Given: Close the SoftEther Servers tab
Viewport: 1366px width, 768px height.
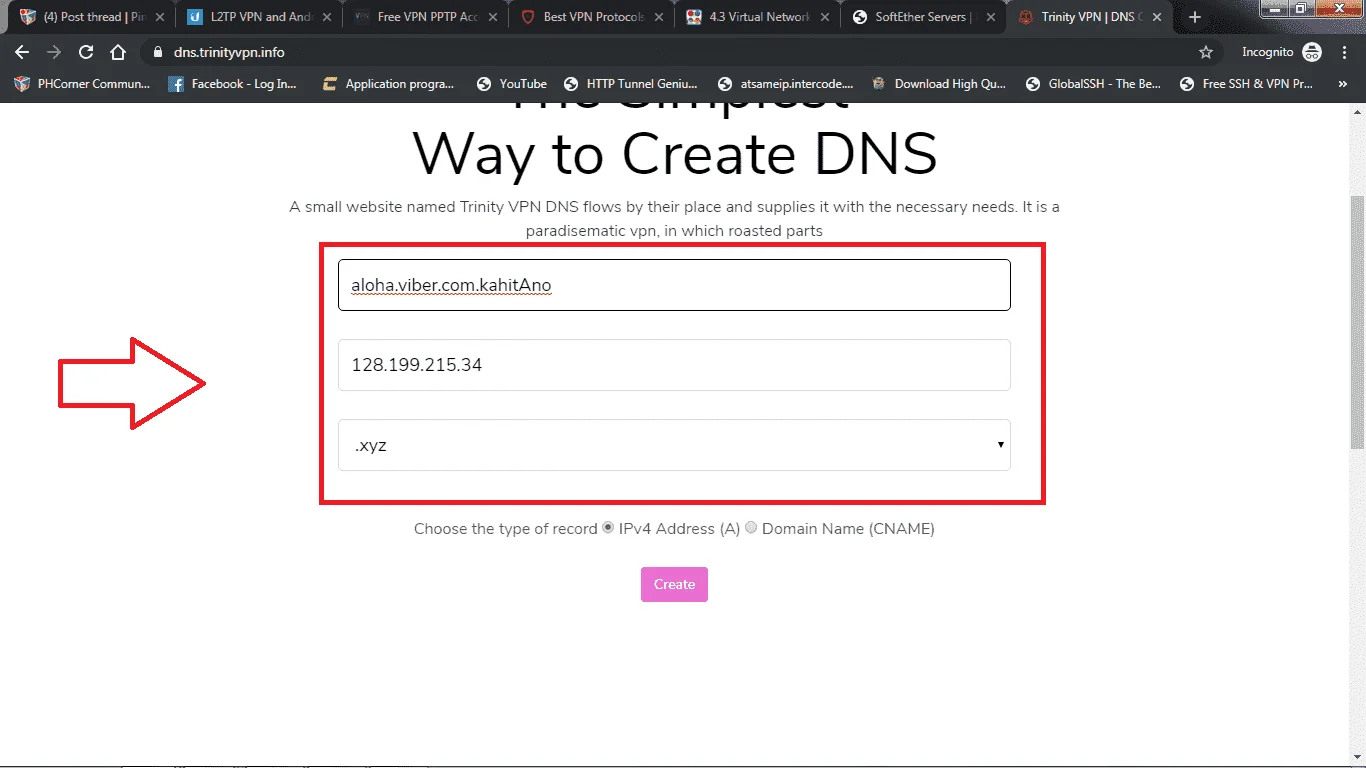Looking at the screenshot, I should click(x=989, y=17).
